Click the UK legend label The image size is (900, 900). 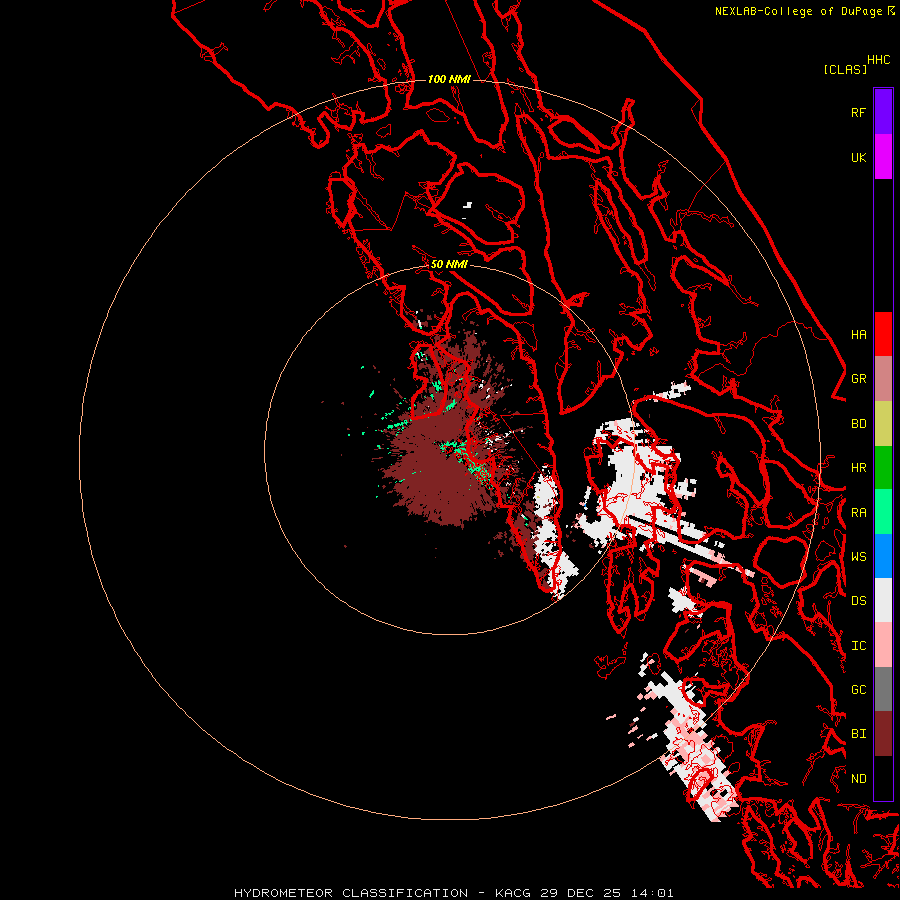coord(858,157)
